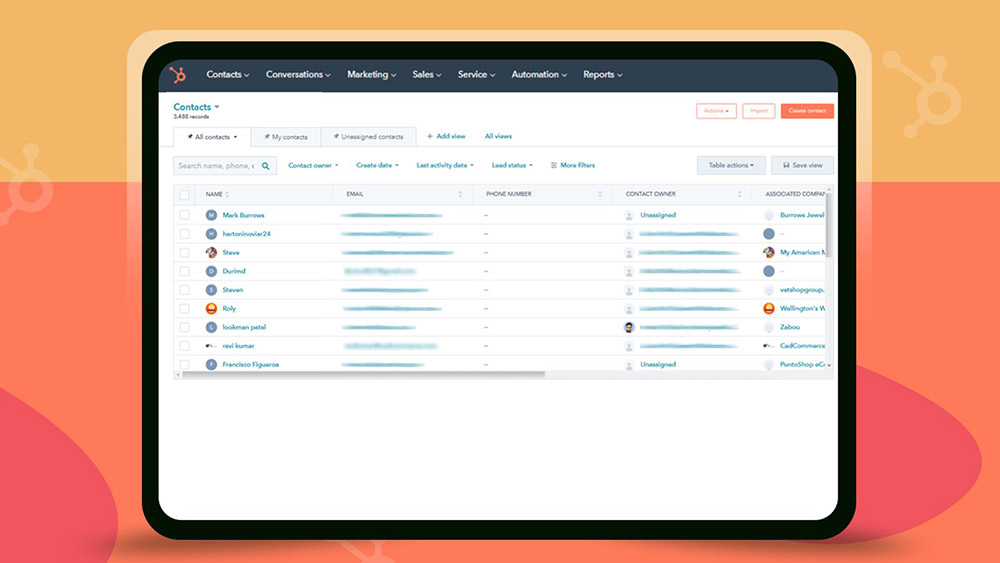This screenshot has width=1000, height=563.
Task: Open the Marketing menu in navbar
Action: (371, 75)
